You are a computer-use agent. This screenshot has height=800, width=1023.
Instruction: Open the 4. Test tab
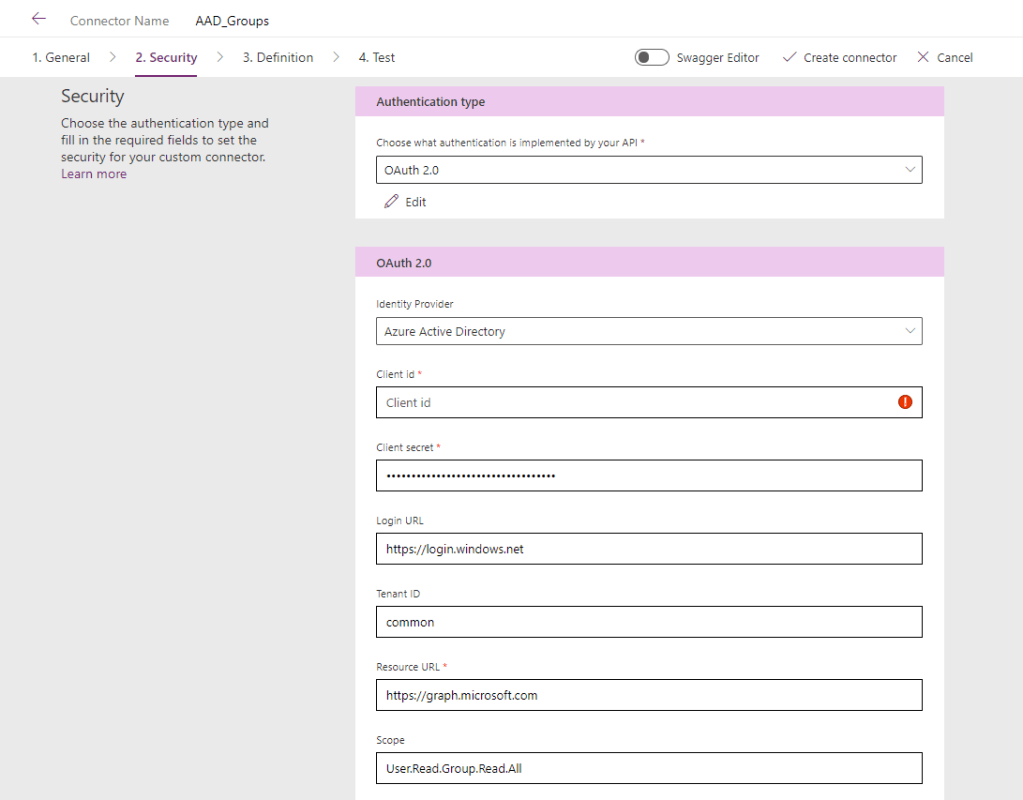[377, 57]
